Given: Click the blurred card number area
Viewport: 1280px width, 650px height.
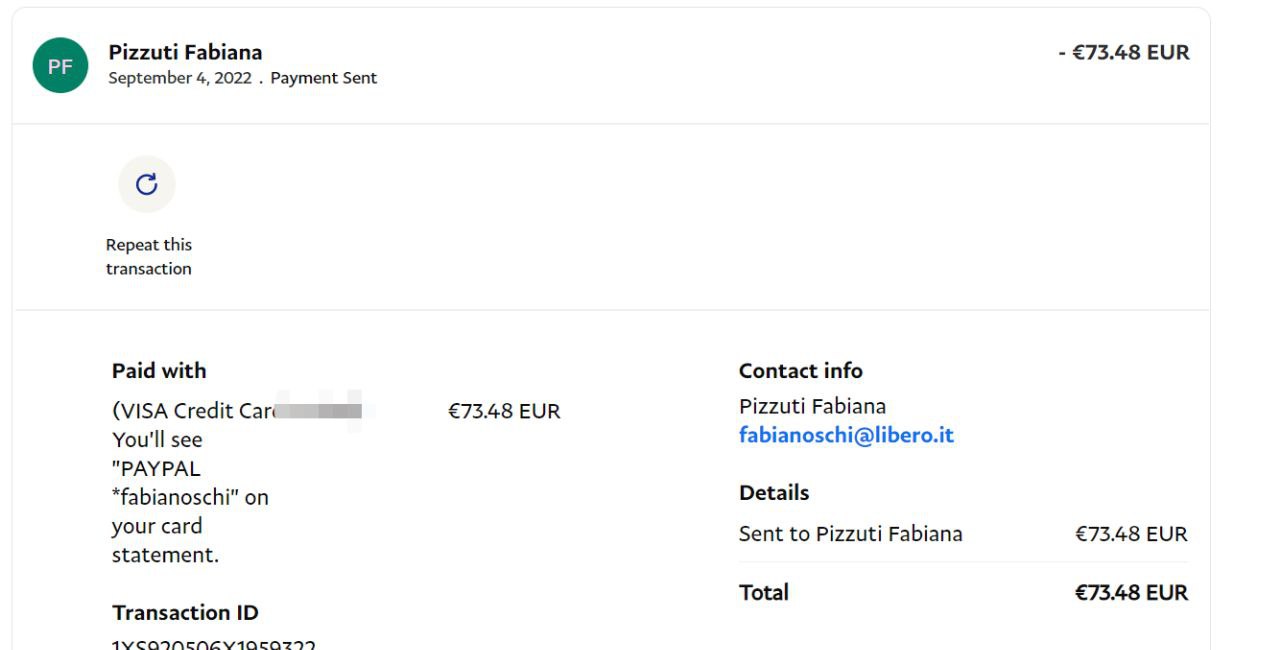Looking at the screenshot, I should pos(318,411).
